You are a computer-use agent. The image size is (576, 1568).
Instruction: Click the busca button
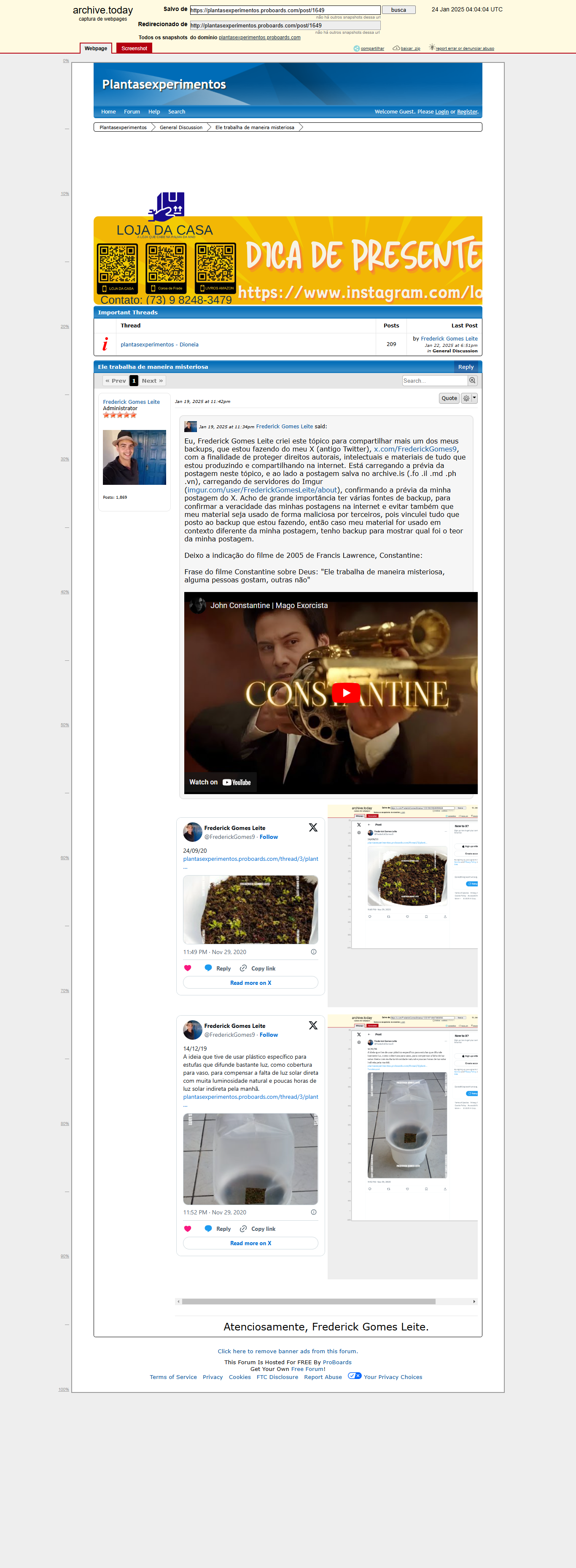[x=398, y=10]
